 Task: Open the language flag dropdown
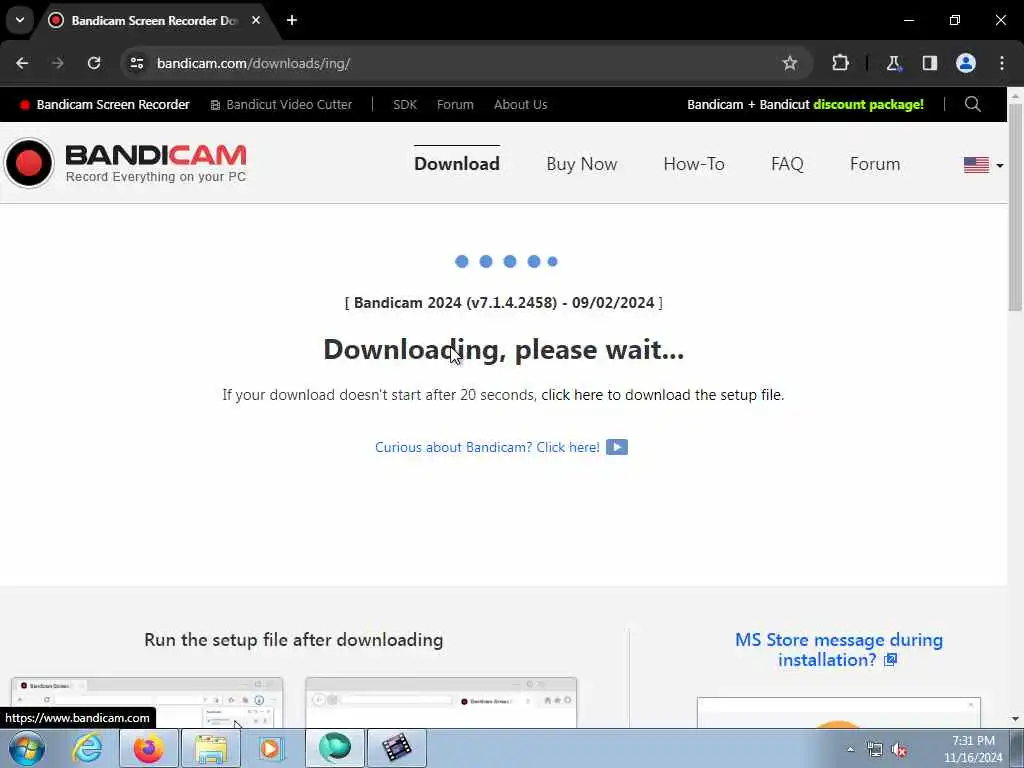[984, 165]
